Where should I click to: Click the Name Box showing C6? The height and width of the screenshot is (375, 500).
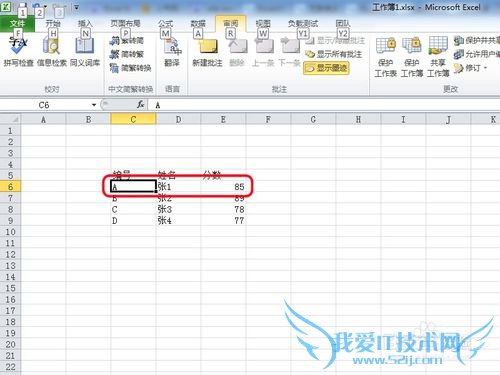point(45,105)
